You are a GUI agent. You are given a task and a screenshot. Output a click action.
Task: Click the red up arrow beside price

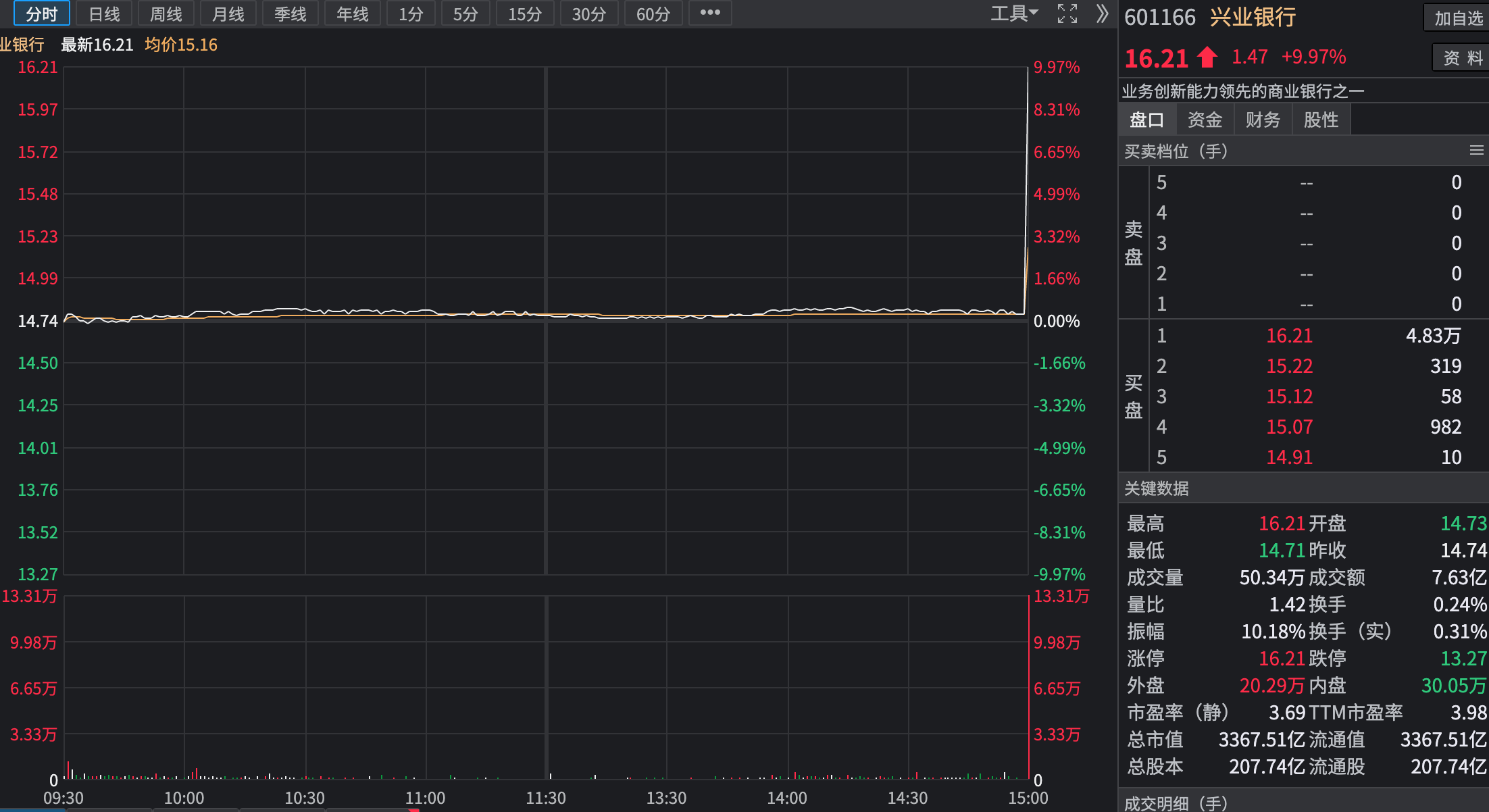click(x=1207, y=58)
